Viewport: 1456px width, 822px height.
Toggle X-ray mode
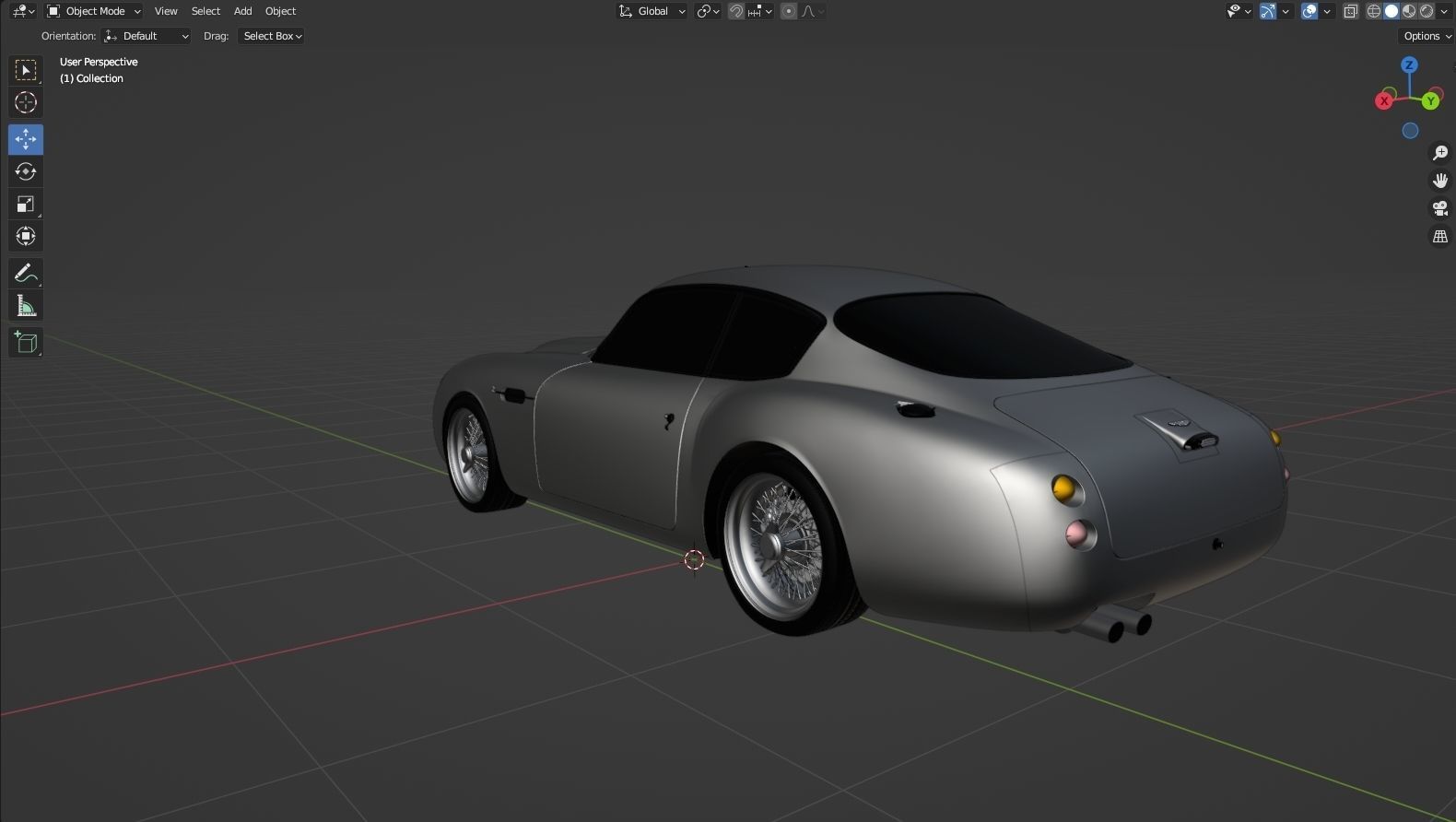tap(1351, 11)
